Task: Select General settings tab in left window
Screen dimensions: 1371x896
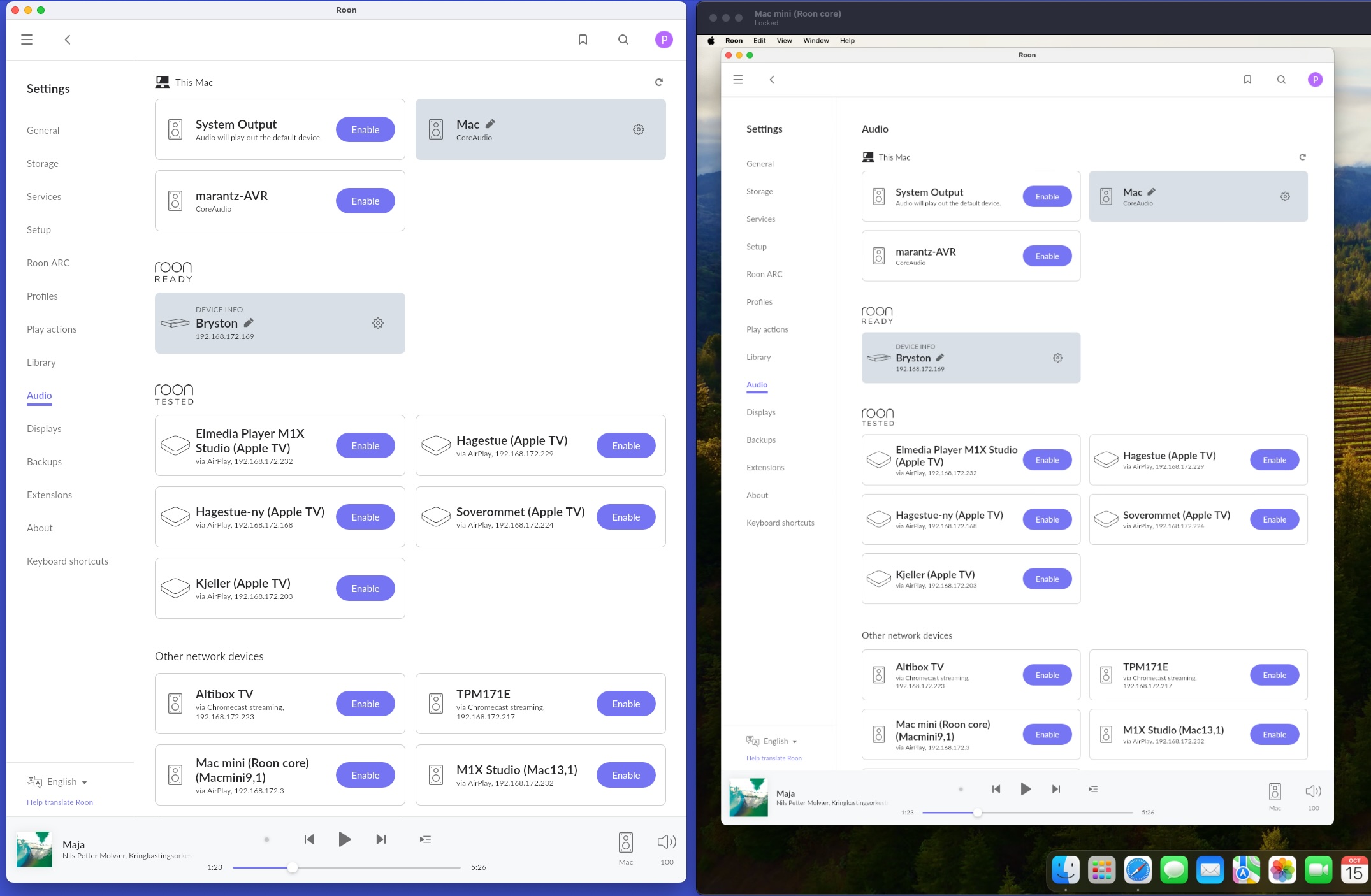Action: click(43, 130)
